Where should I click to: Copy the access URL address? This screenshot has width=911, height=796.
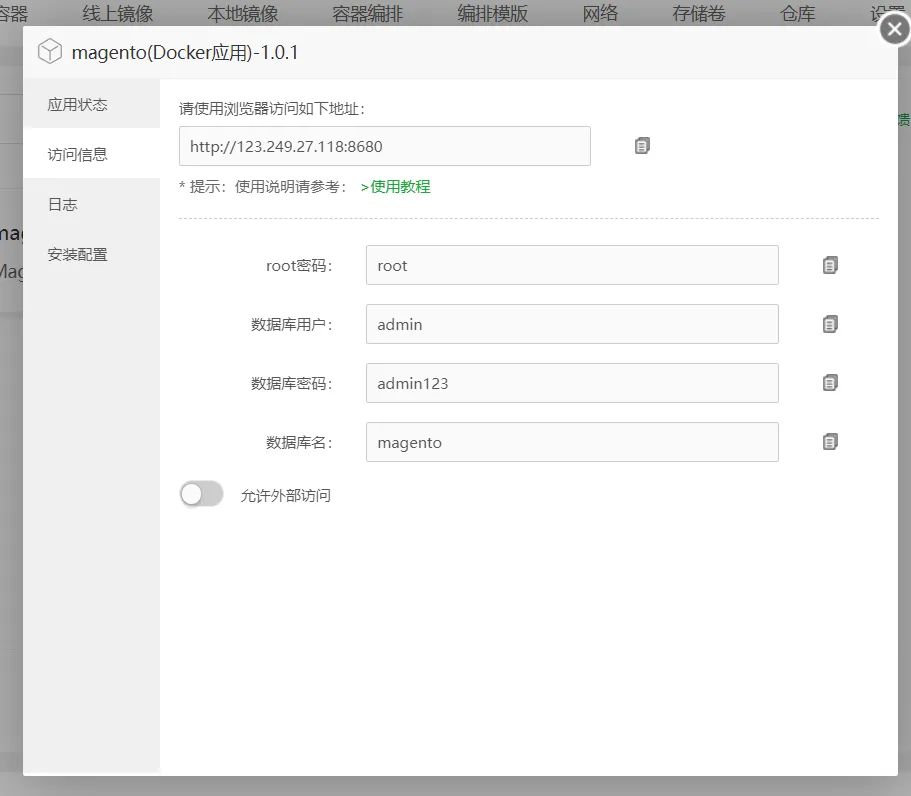(642, 146)
